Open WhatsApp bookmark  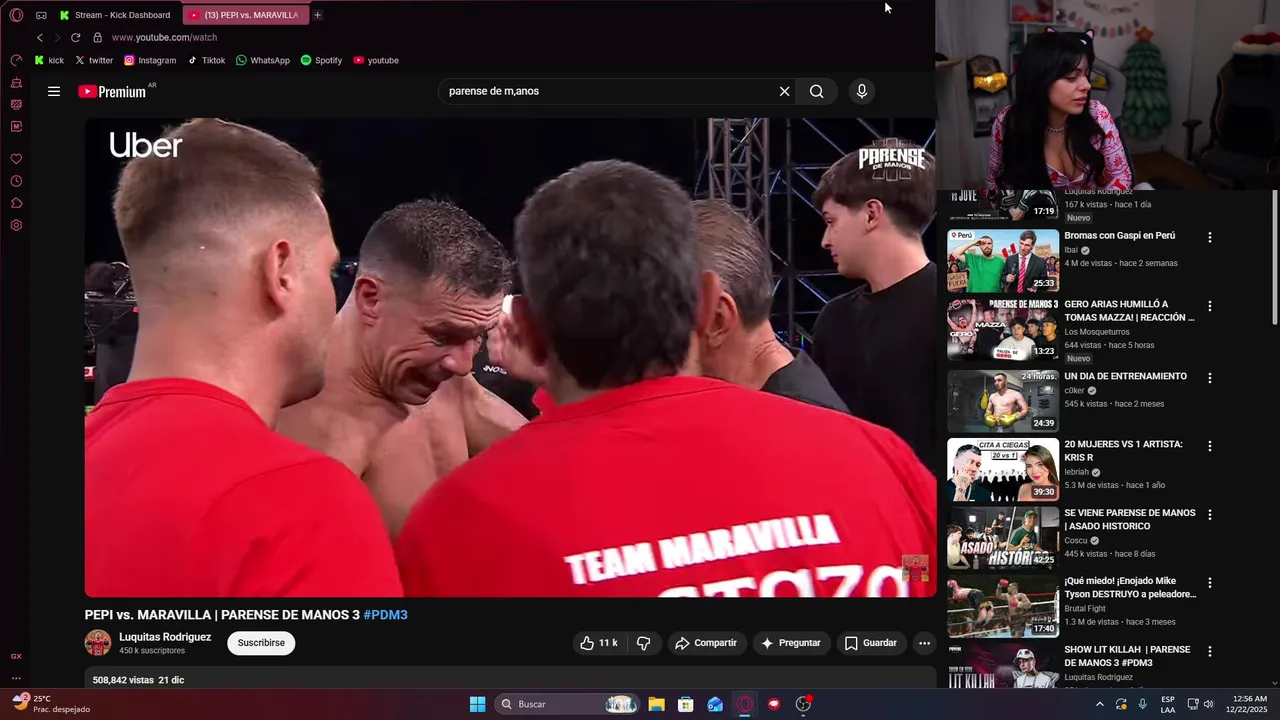(263, 60)
